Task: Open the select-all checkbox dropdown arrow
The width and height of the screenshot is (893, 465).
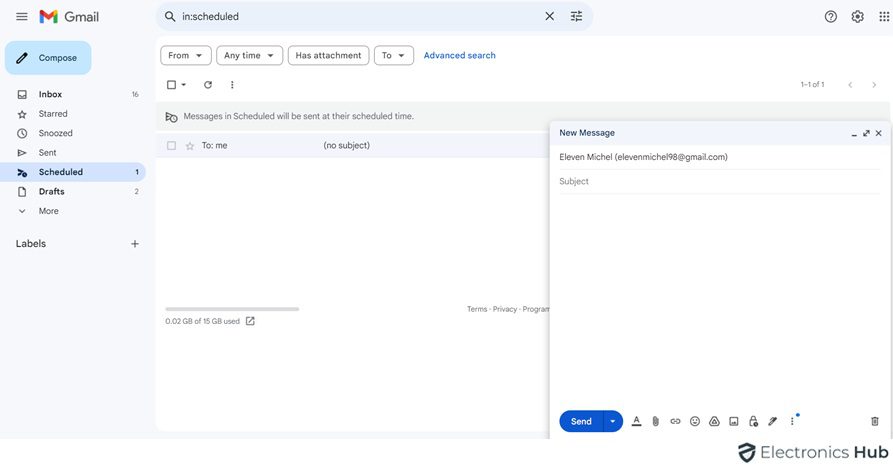Action: (x=183, y=84)
